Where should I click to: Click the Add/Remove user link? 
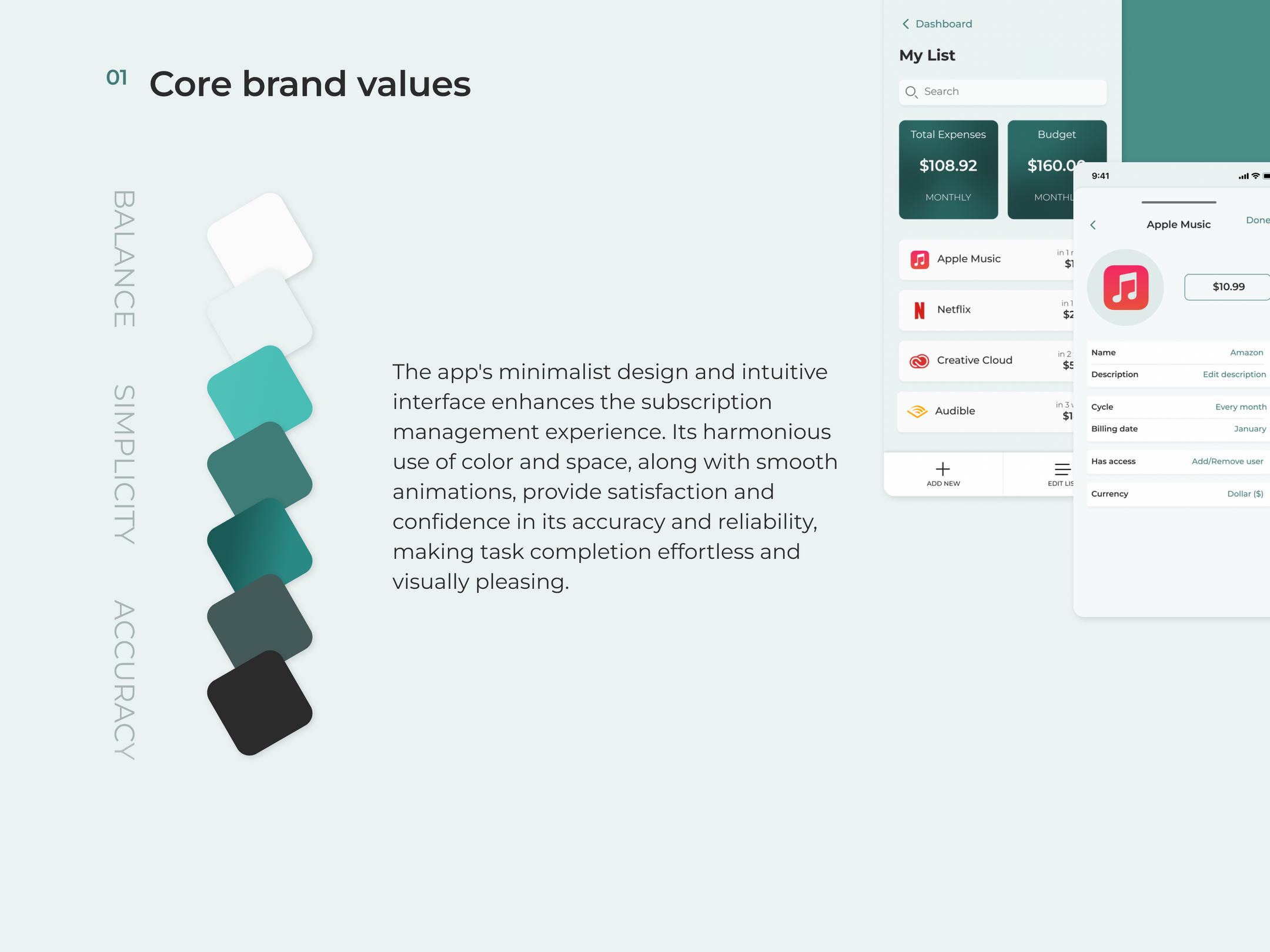coord(1227,462)
